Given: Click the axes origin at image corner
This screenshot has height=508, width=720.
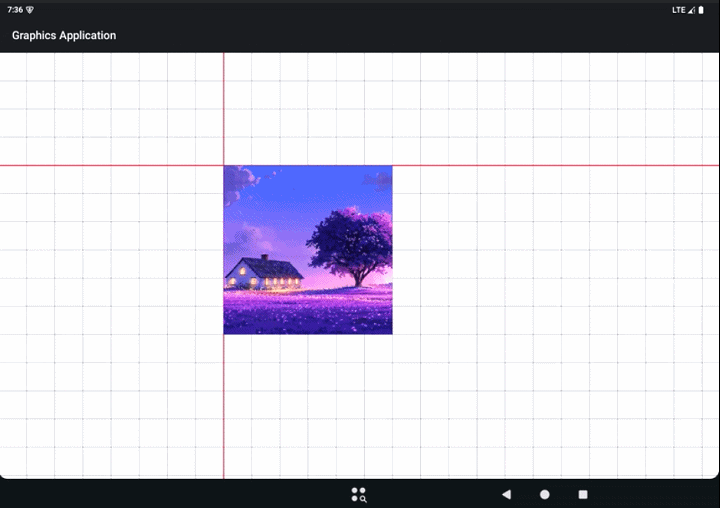Looking at the screenshot, I should click(x=224, y=165).
